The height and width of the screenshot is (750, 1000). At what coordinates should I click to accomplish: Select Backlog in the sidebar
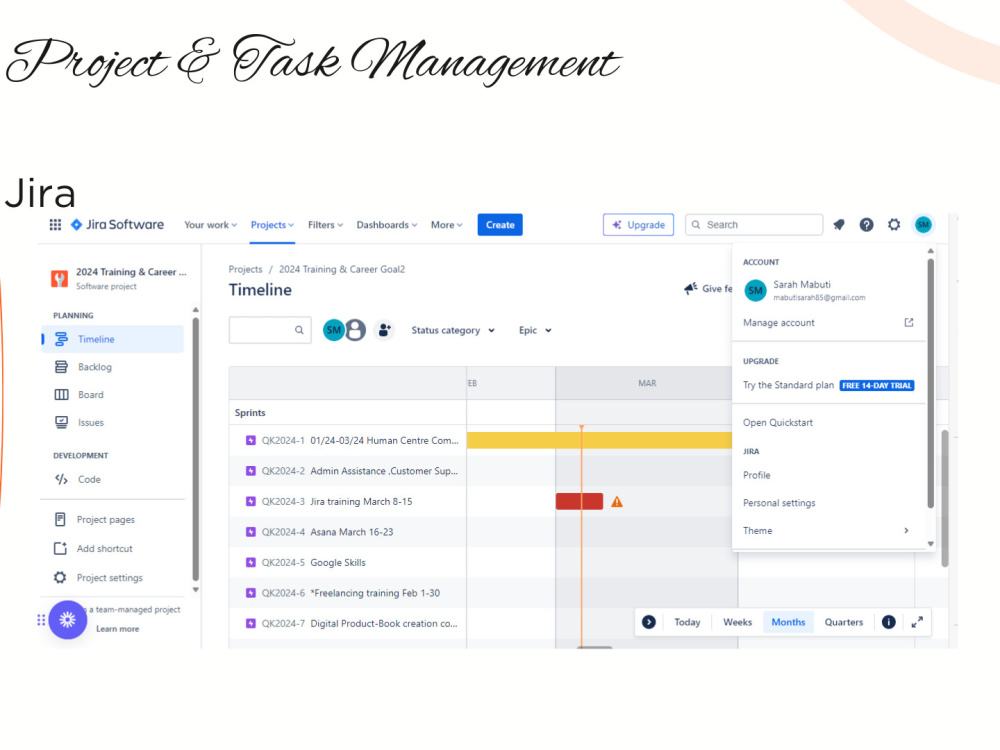pyautogui.click(x=112, y=367)
